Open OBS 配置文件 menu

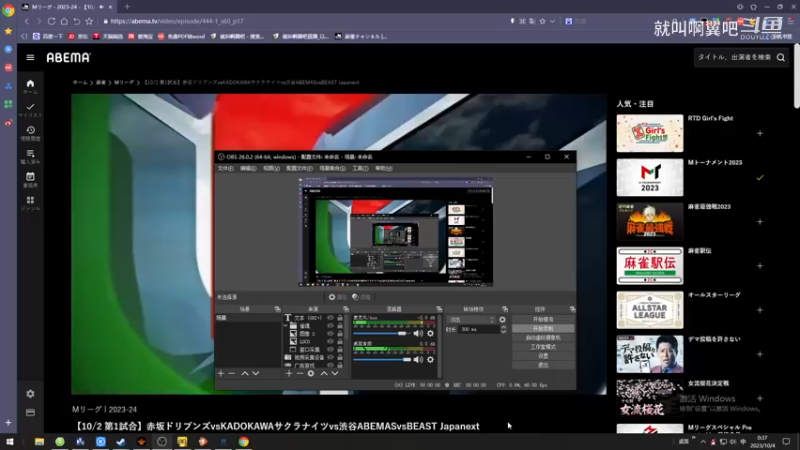point(299,168)
